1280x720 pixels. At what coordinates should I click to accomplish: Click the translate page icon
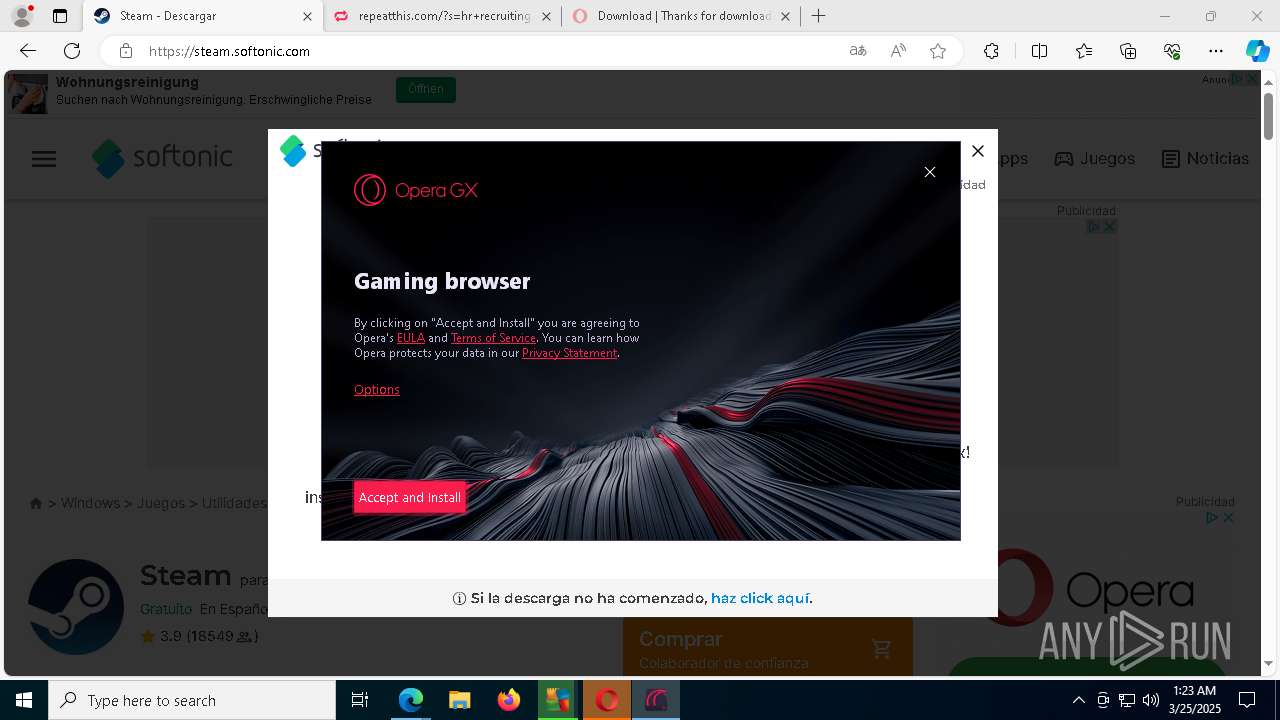click(858, 51)
